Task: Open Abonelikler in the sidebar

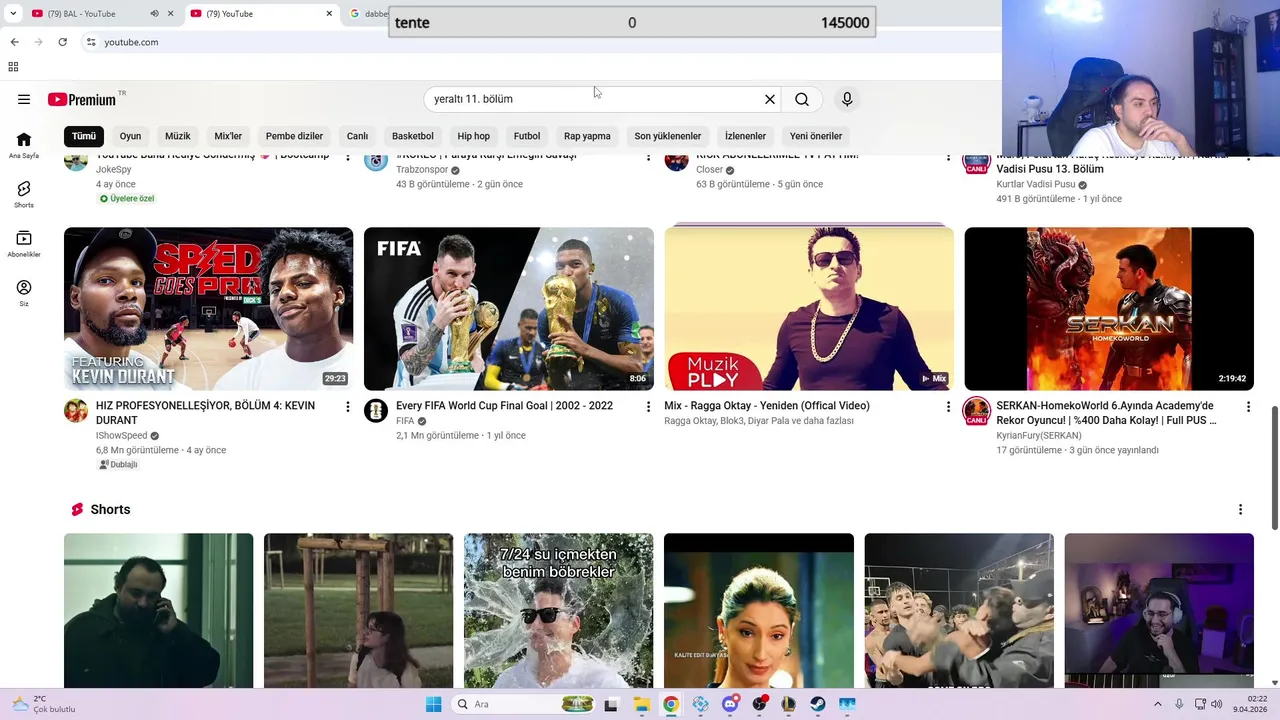Action: (24, 243)
